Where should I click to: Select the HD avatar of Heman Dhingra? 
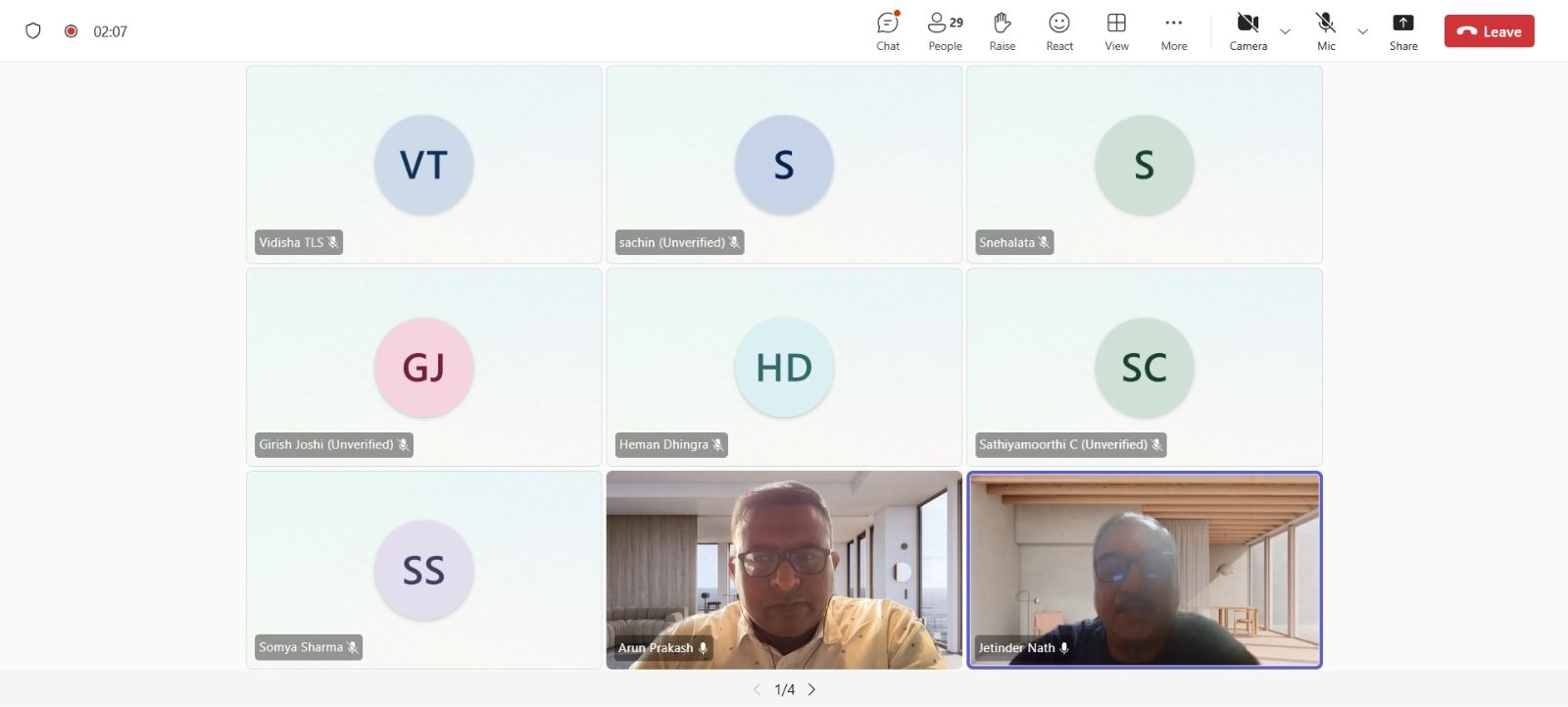point(784,368)
